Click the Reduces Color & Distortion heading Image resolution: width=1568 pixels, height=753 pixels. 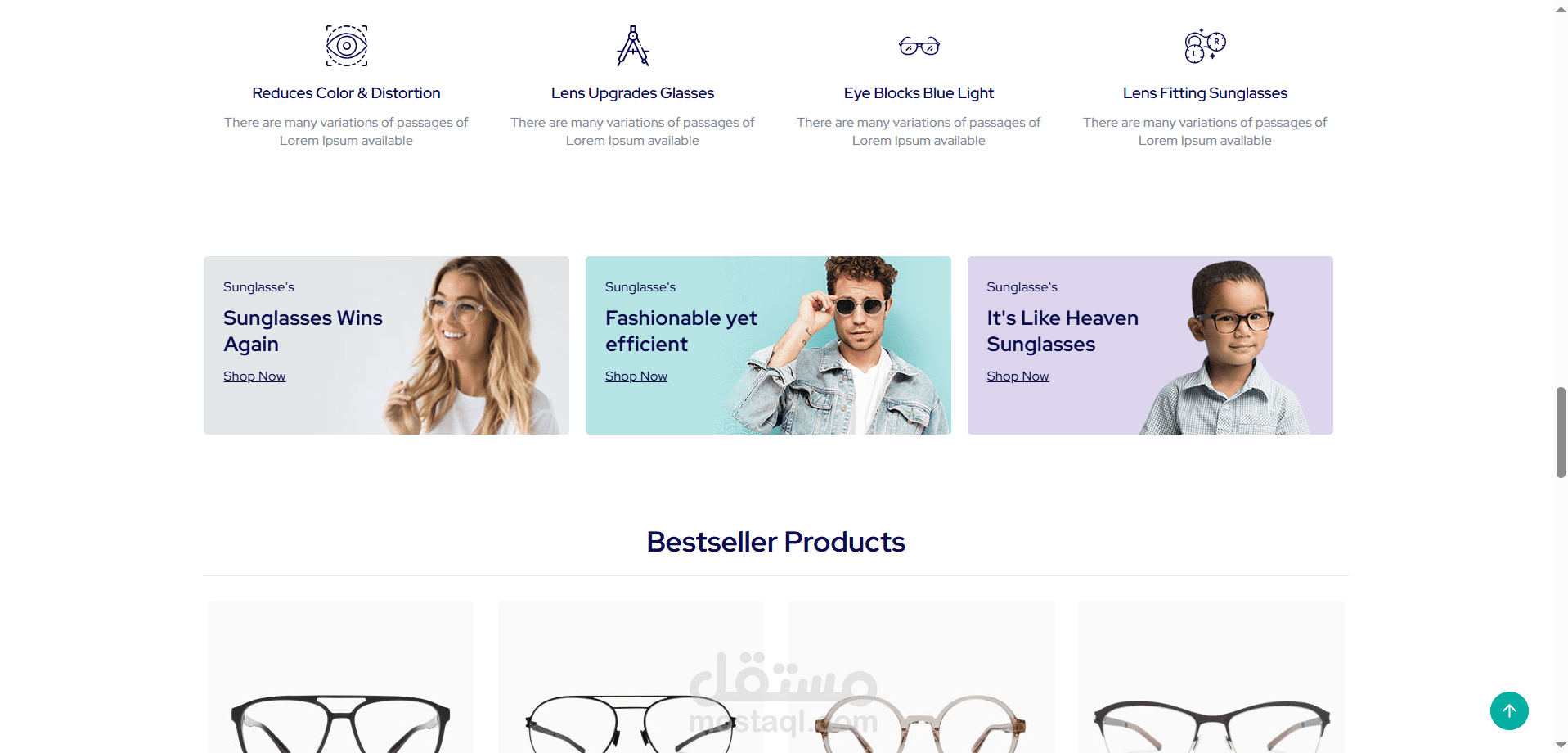click(x=346, y=93)
